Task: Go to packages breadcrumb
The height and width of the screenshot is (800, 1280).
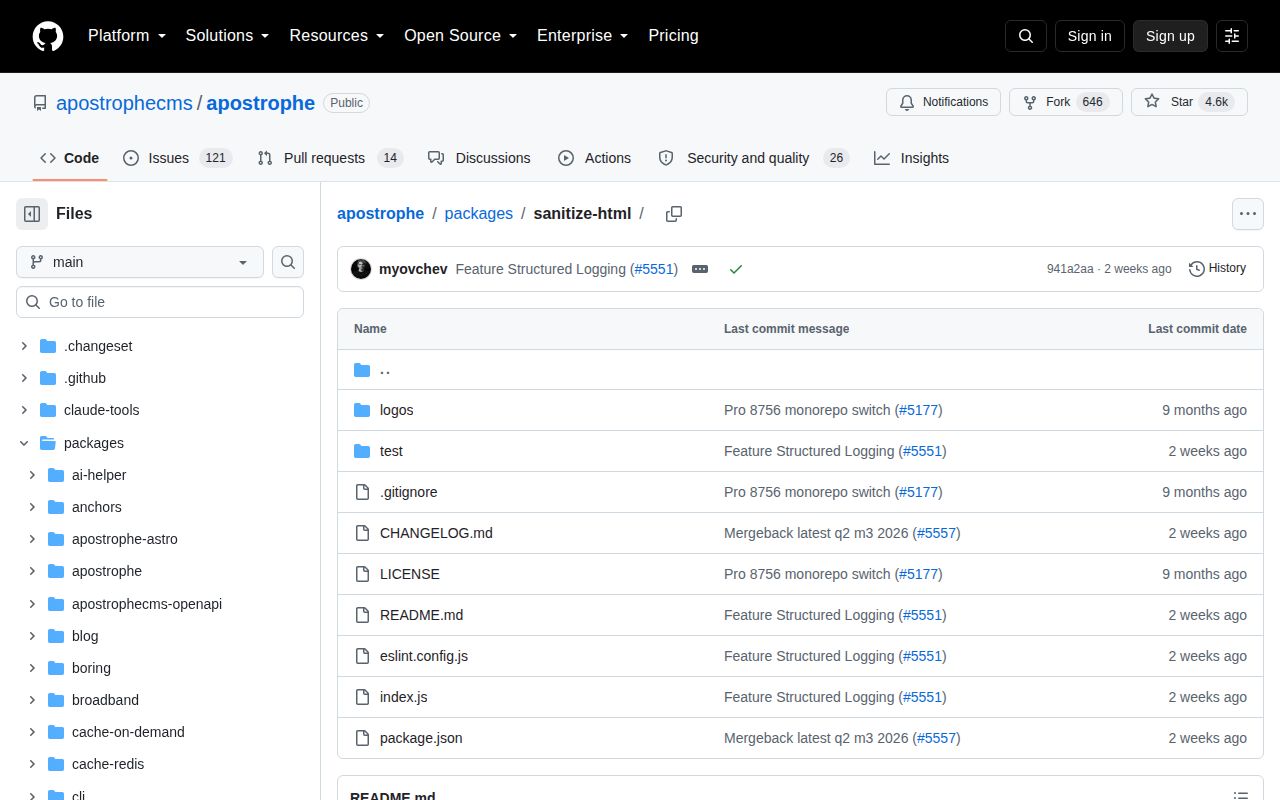Action: point(479,213)
